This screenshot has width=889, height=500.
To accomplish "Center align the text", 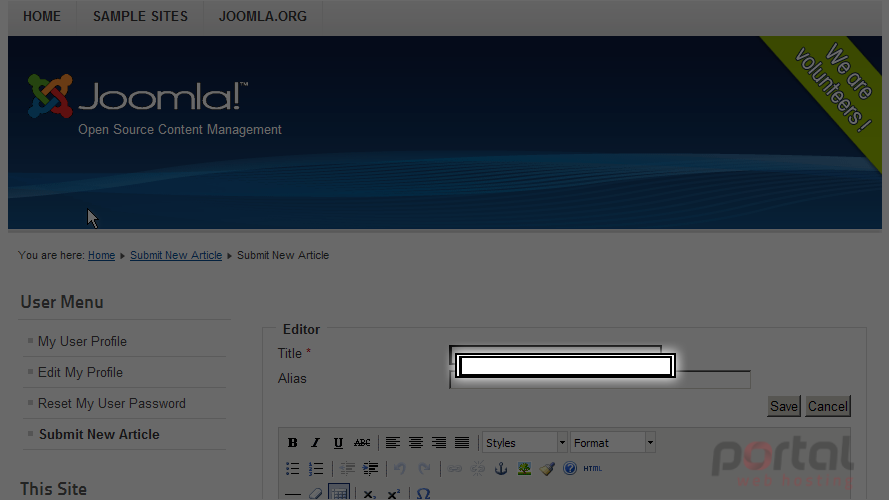I will [416, 443].
